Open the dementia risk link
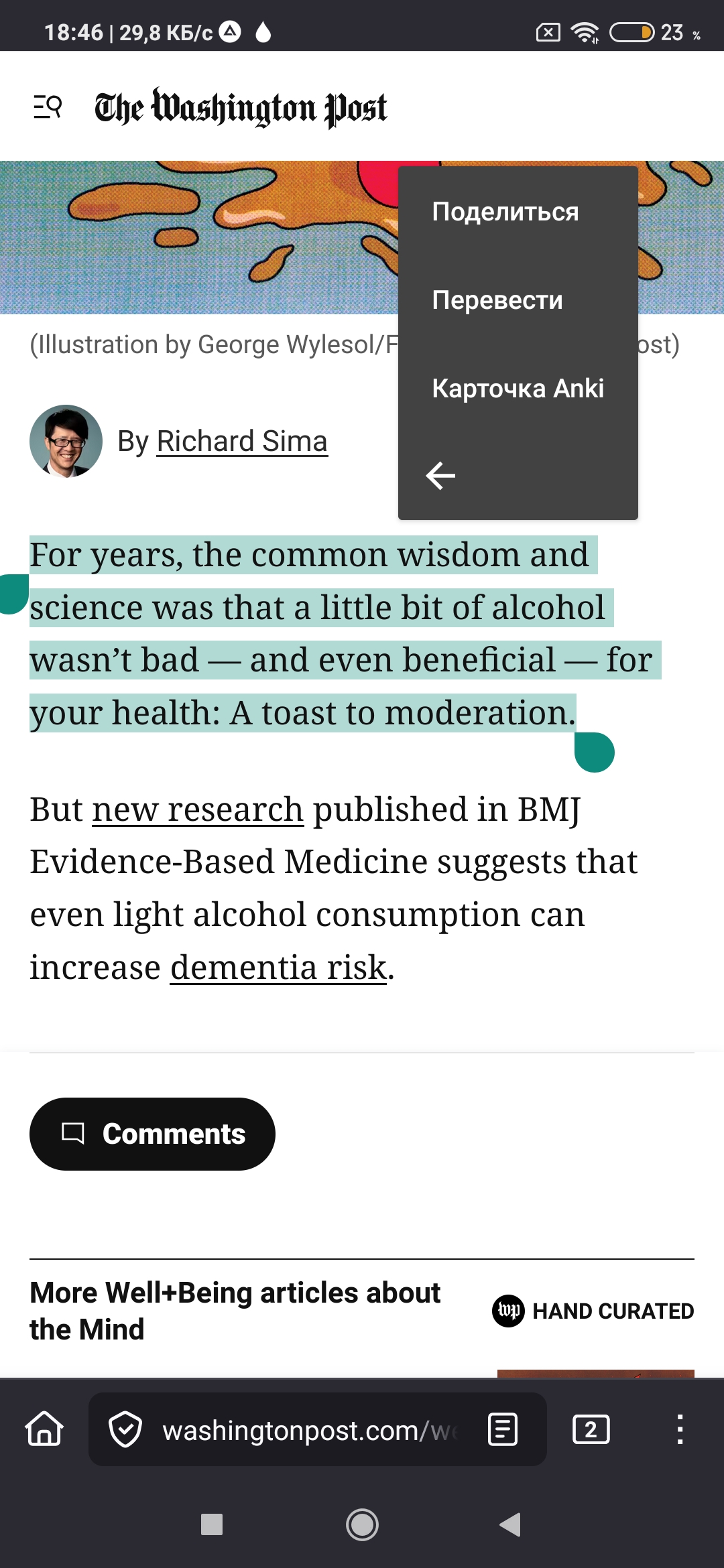 (278, 968)
